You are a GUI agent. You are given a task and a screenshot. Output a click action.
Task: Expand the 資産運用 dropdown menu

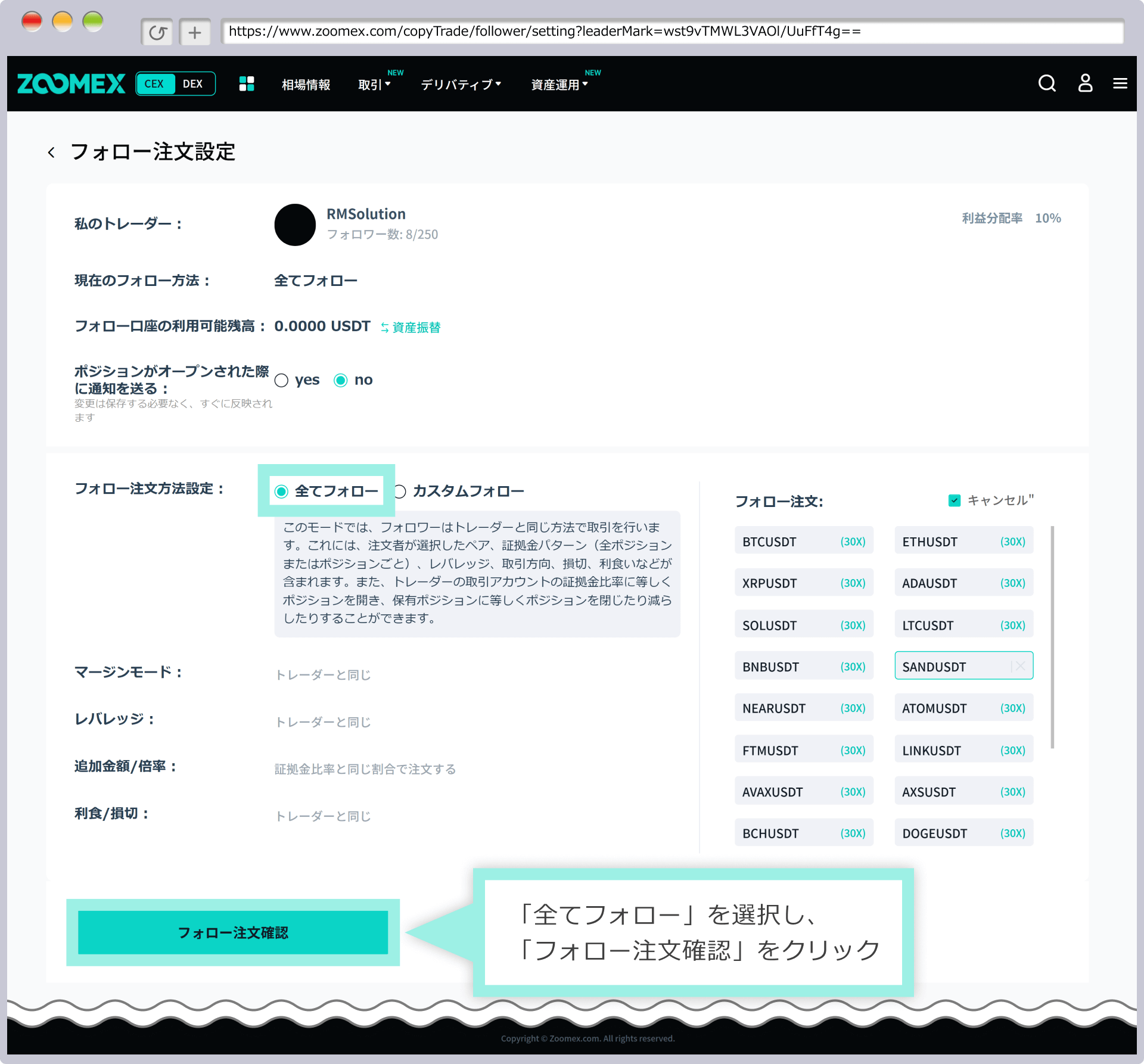point(559,85)
